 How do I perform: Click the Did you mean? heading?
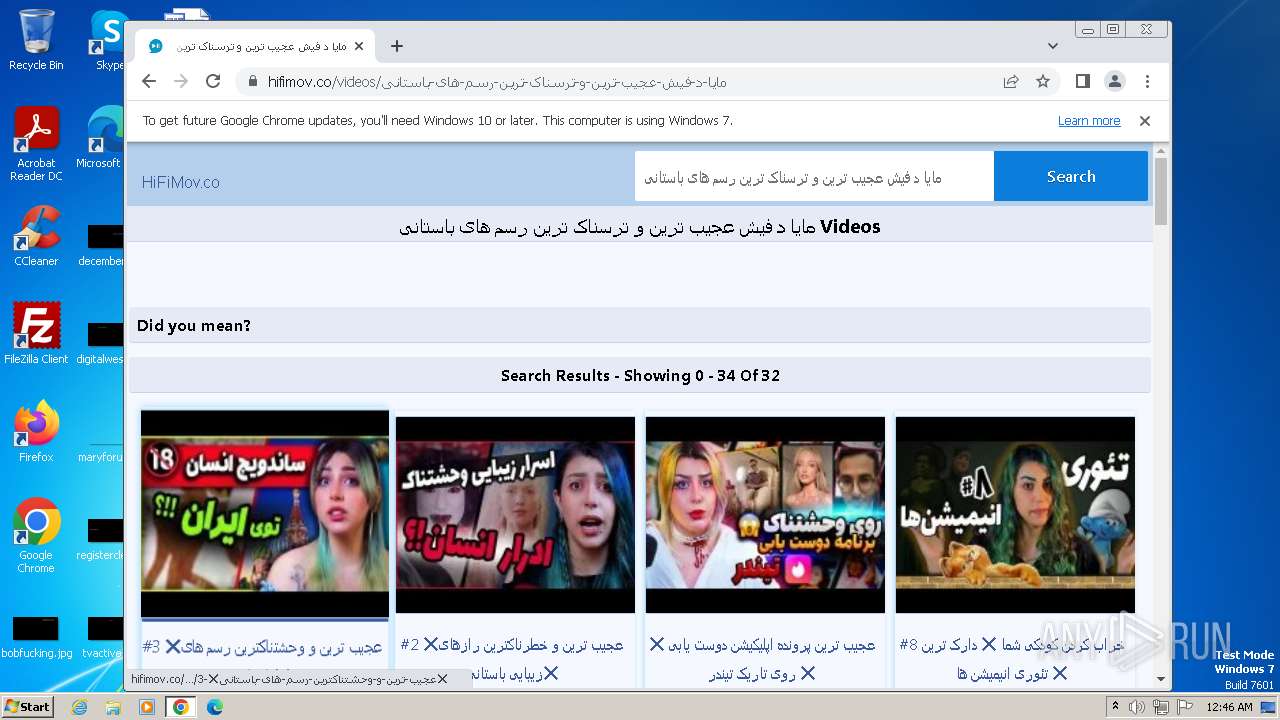[194, 326]
